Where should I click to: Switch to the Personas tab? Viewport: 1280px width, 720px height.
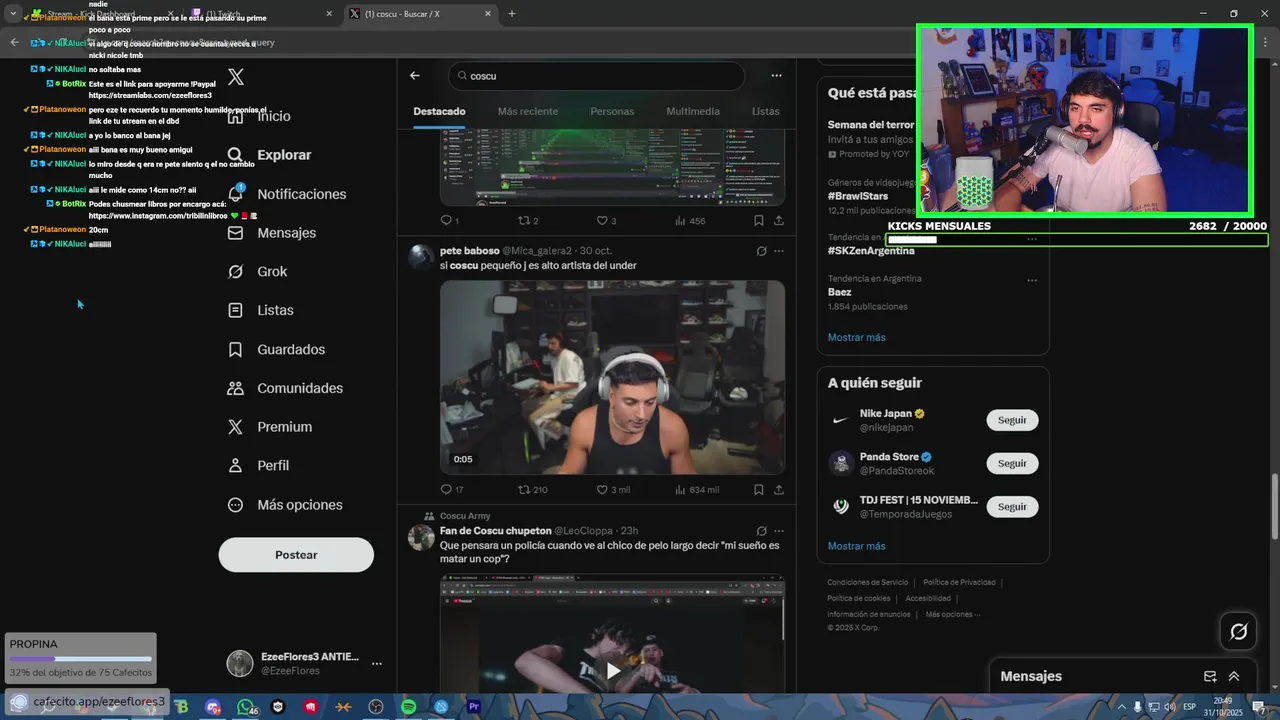coord(612,111)
